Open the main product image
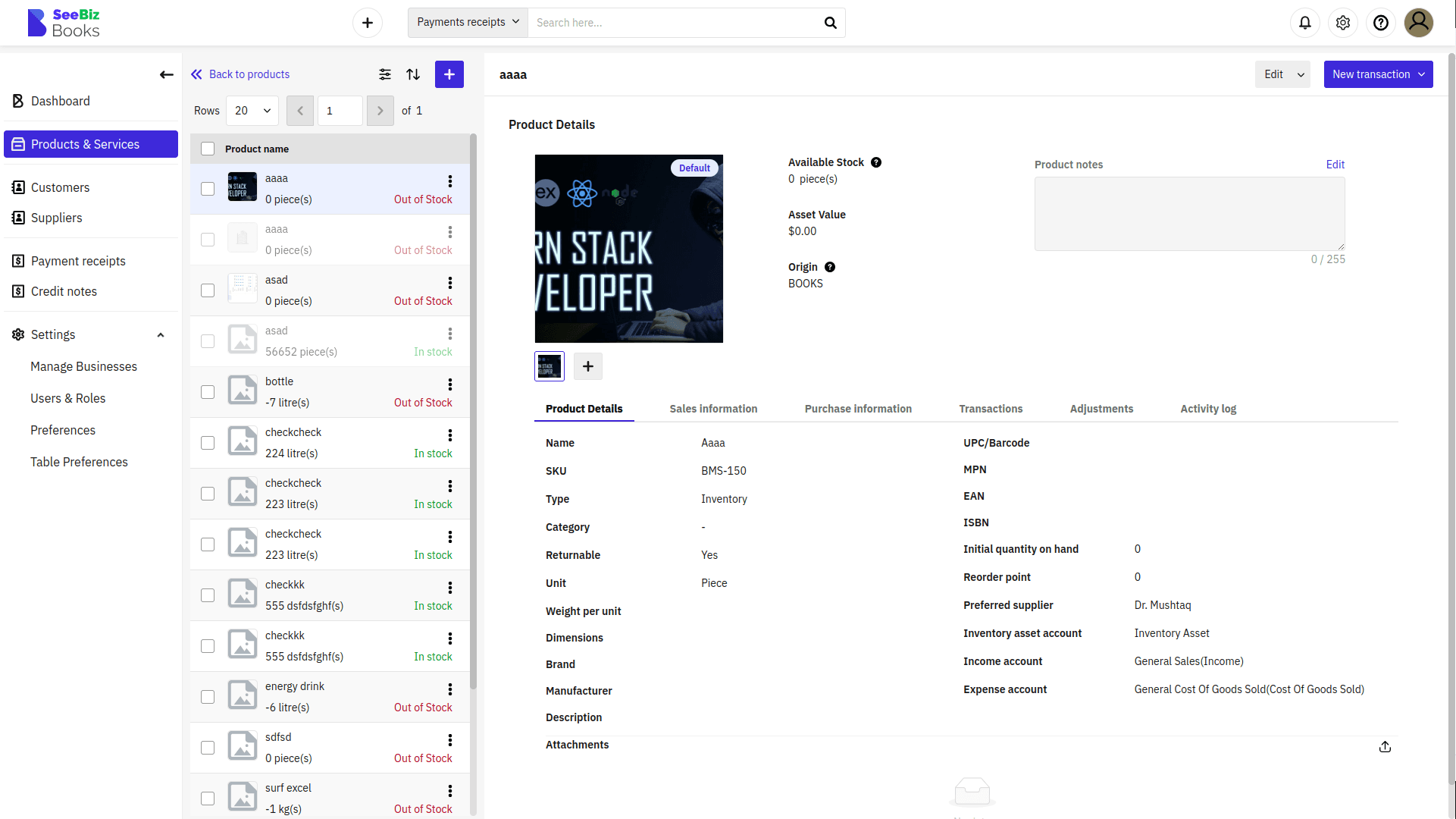The width and height of the screenshot is (1456, 819). (629, 249)
